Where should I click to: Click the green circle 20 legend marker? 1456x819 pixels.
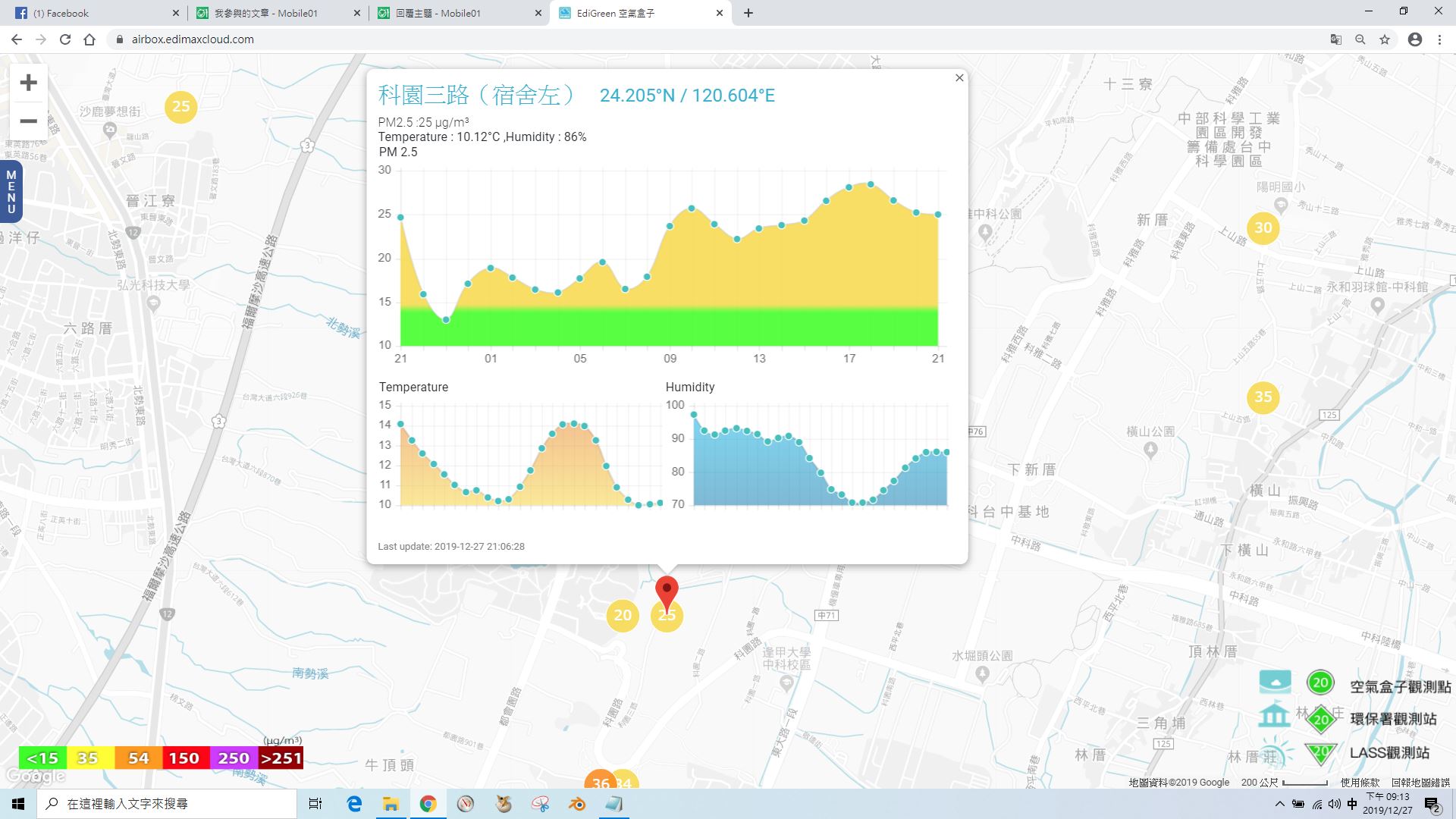pyautogui.click(x=1320, y=682)
